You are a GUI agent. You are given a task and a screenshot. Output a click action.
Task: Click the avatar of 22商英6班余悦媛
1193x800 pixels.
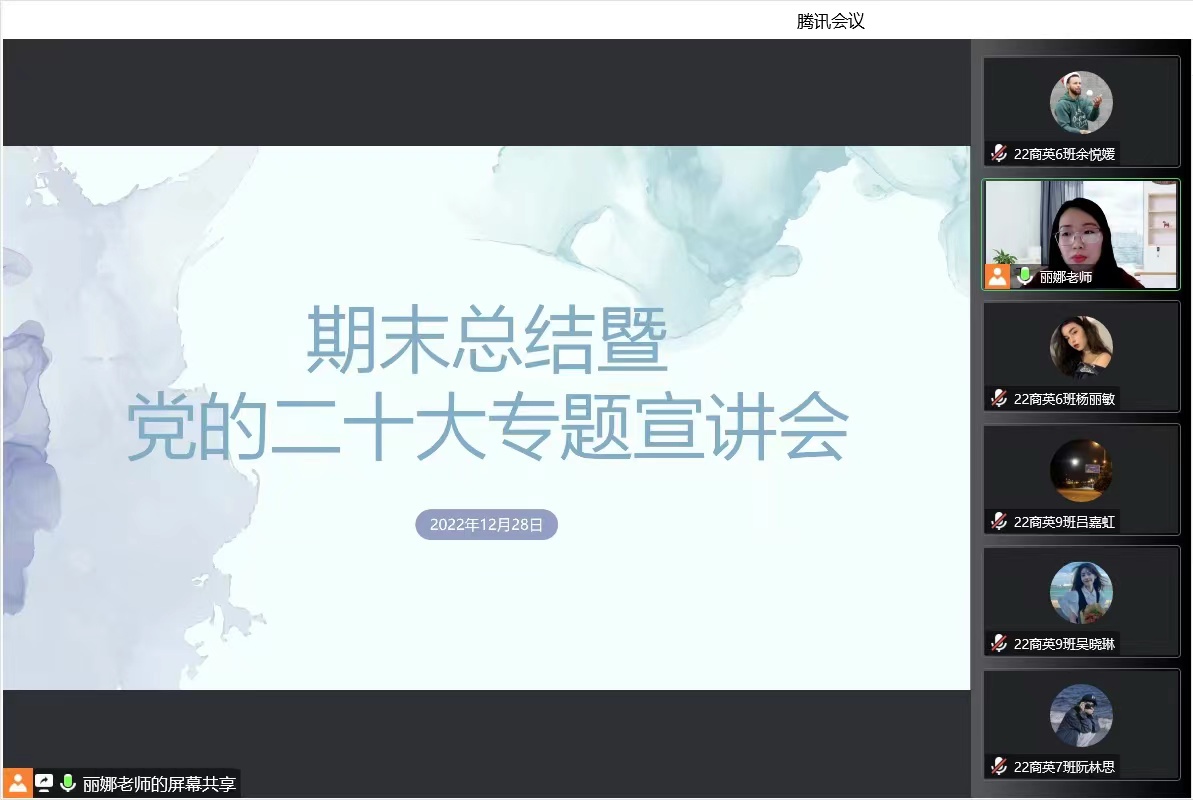[1081, 103]
